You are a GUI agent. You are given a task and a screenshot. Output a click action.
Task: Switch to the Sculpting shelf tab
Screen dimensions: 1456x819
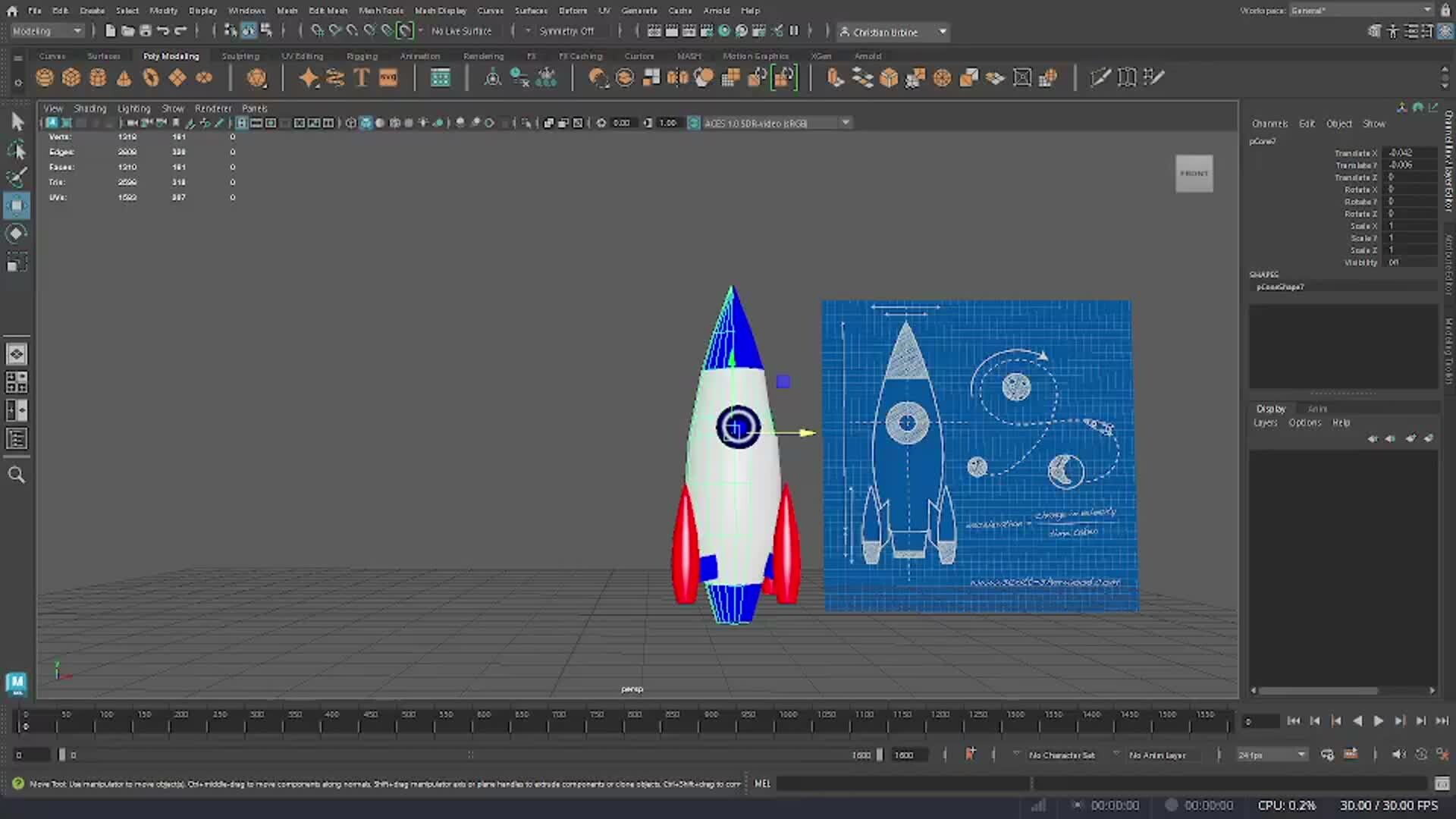(x=240, y=55)
